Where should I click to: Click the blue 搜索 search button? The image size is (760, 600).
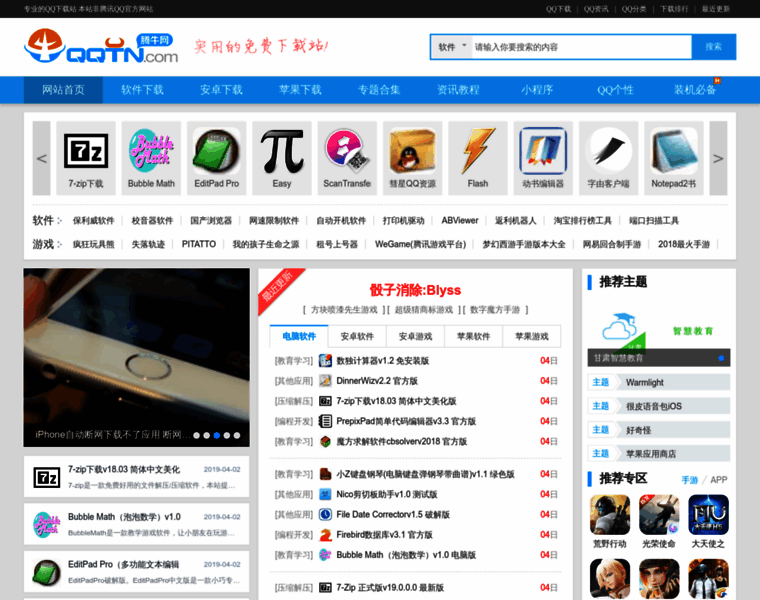pos(713,47)
